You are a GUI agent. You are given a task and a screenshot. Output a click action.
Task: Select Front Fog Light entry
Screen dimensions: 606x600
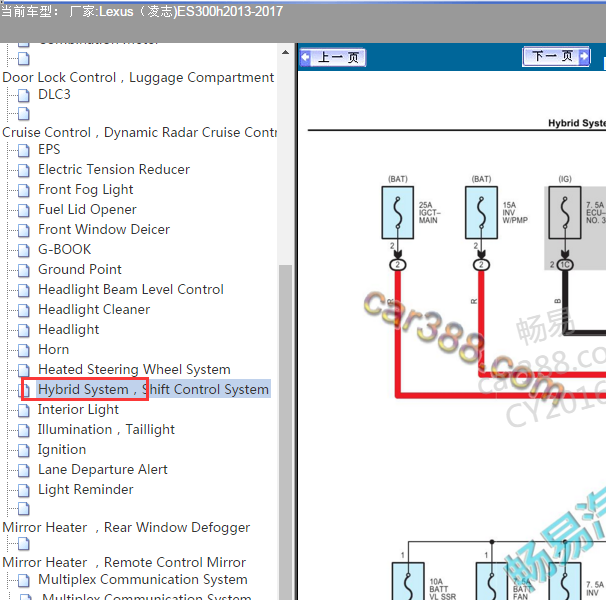click(x=85, y=189)
